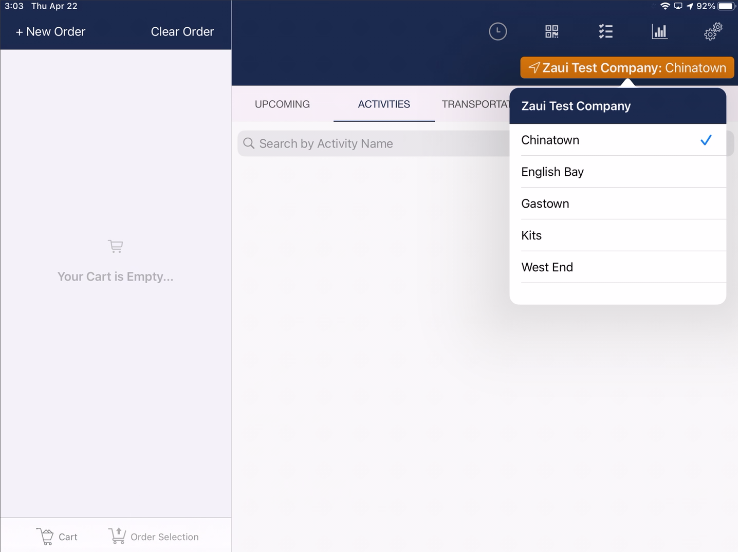Click the search magnifier icon
The height and width of the screenshot is (552, 738).
click(x=249, y=144)
